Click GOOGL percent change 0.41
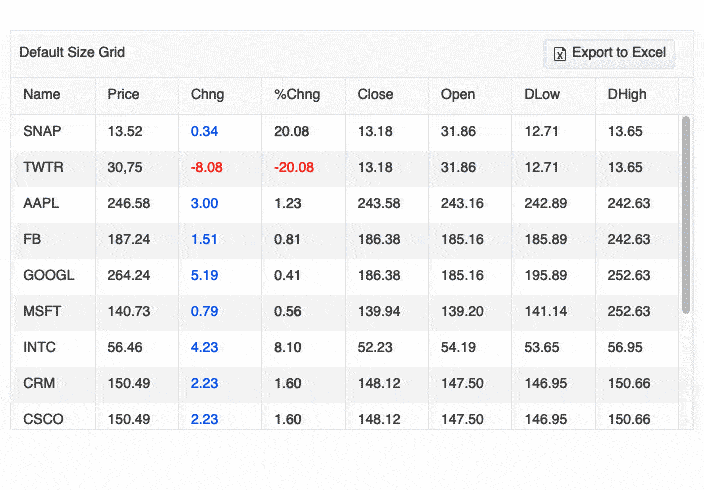Viewport: 704px width, 490px height. (287, 275)
